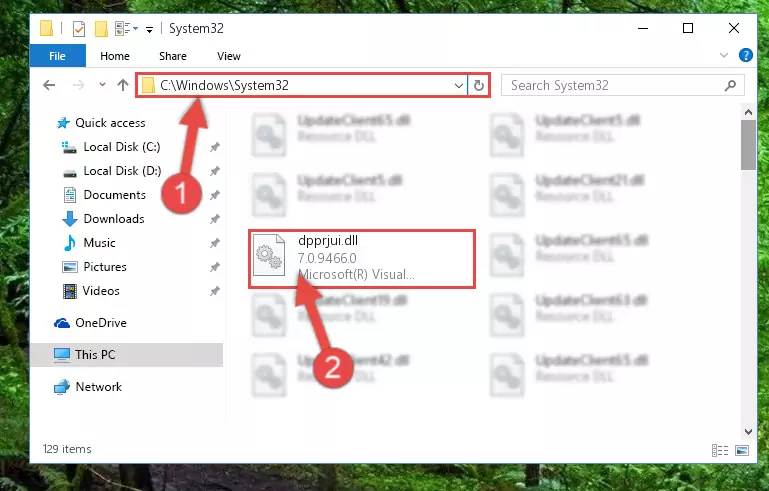Open Pictures in the sidebar

click(x=105, y=267)
